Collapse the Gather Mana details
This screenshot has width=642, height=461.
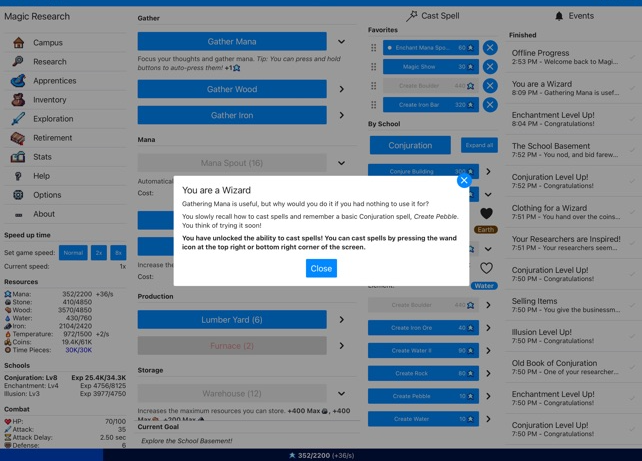341,42
